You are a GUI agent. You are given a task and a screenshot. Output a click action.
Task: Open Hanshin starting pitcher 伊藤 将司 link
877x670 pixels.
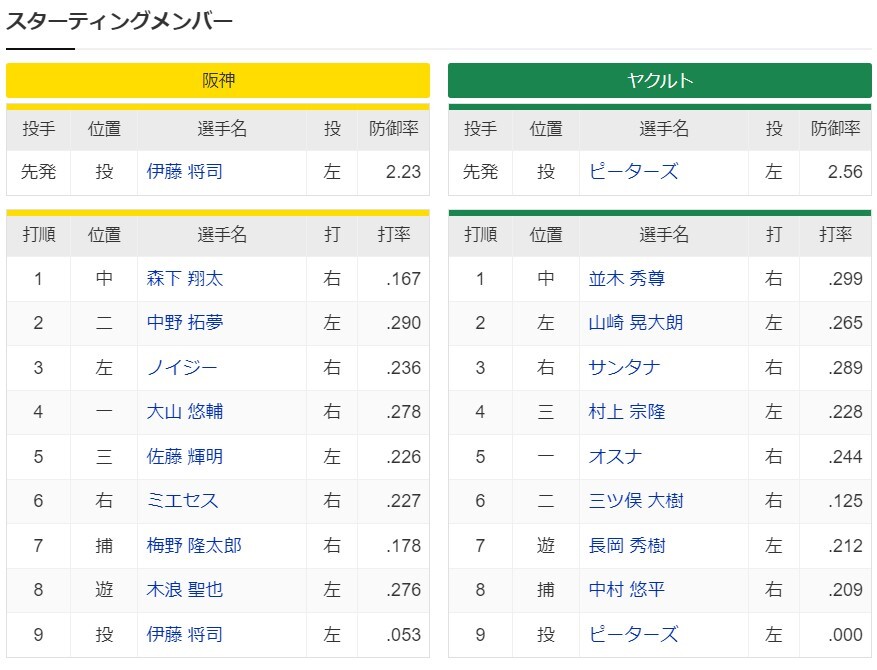[x=185, y=172]
